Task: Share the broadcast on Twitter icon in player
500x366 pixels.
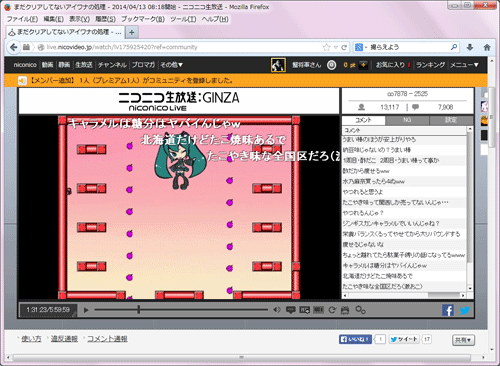Action: click(x=465, y=310)
